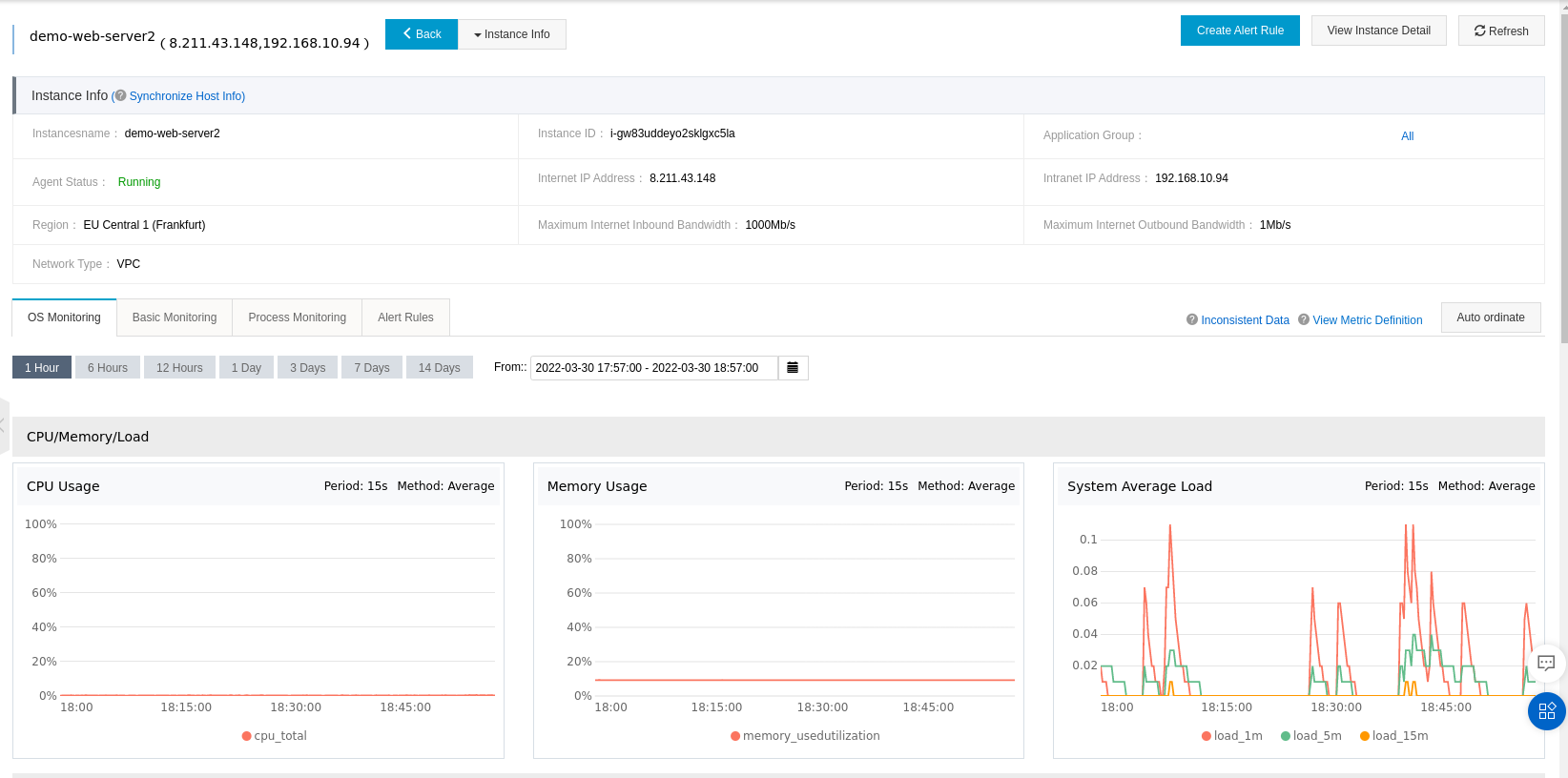Open the Process Monitoring tab
The width and height of the screenshot is (1568, 778).
tap(298, 317)
